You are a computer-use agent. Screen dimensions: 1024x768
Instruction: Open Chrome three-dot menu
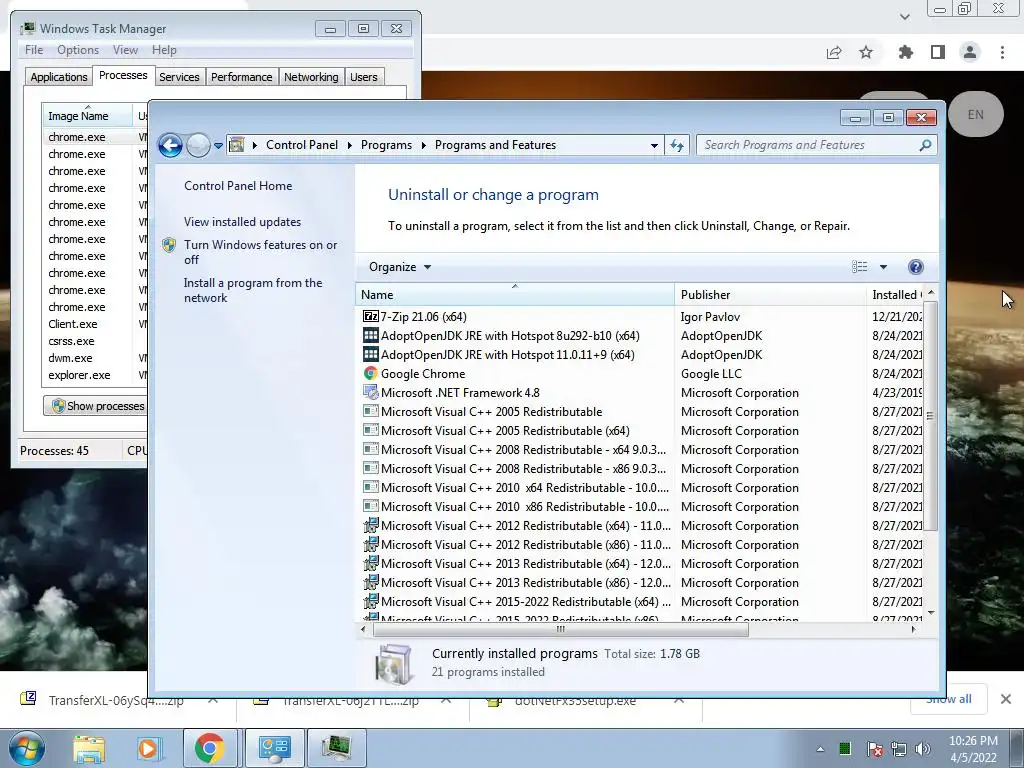(1002, 52)
